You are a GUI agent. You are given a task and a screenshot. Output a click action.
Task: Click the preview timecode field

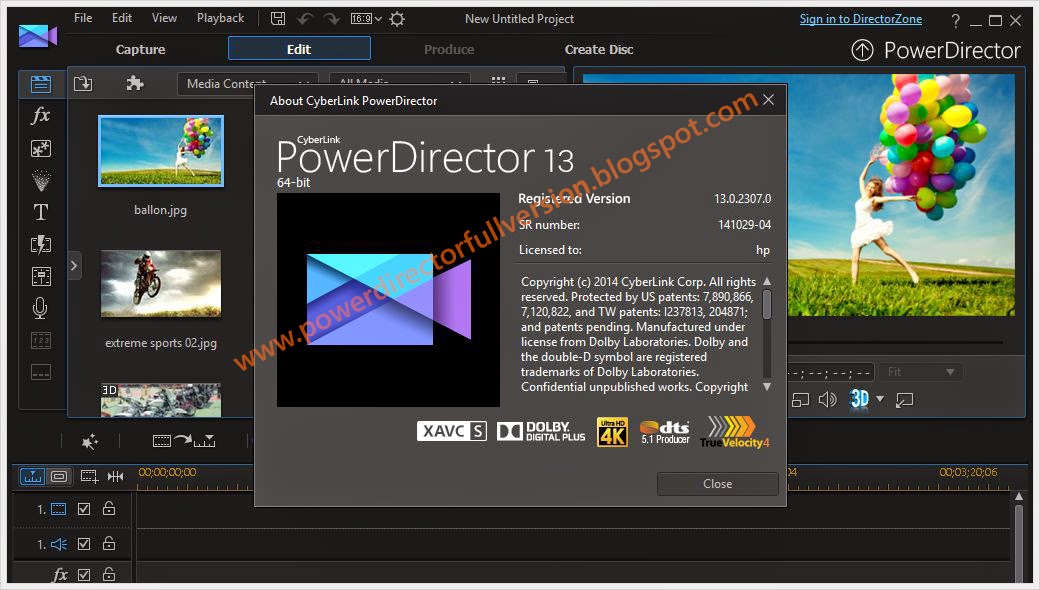pos(830,373)
